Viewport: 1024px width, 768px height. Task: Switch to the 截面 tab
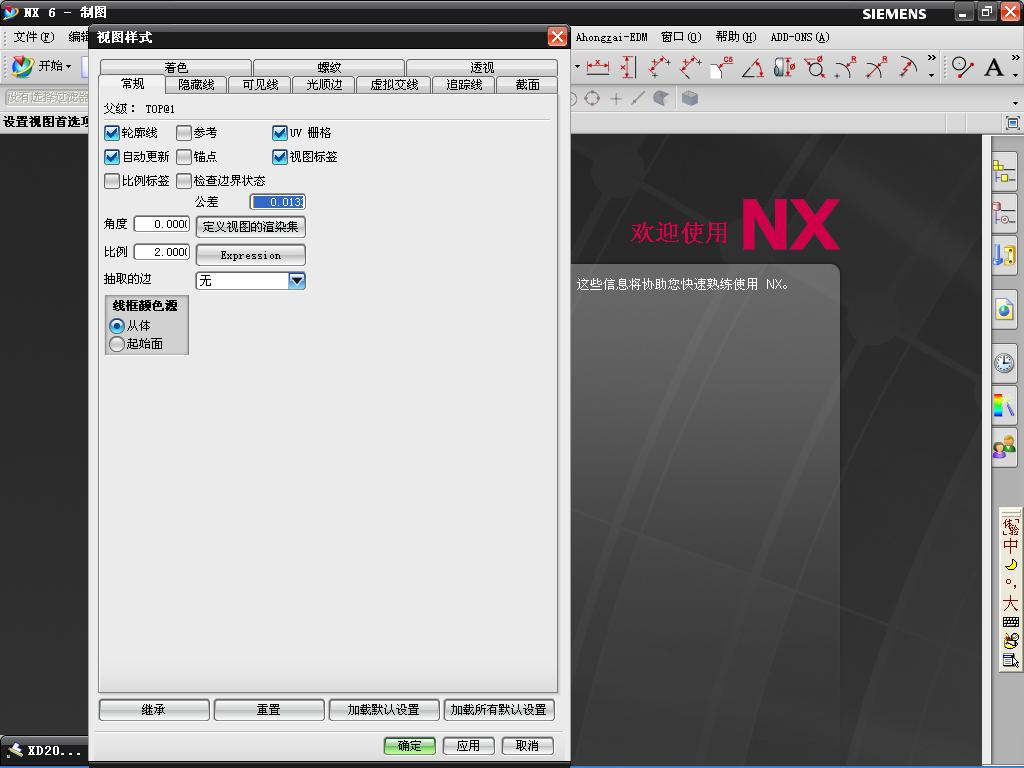[x=527, y=85]
